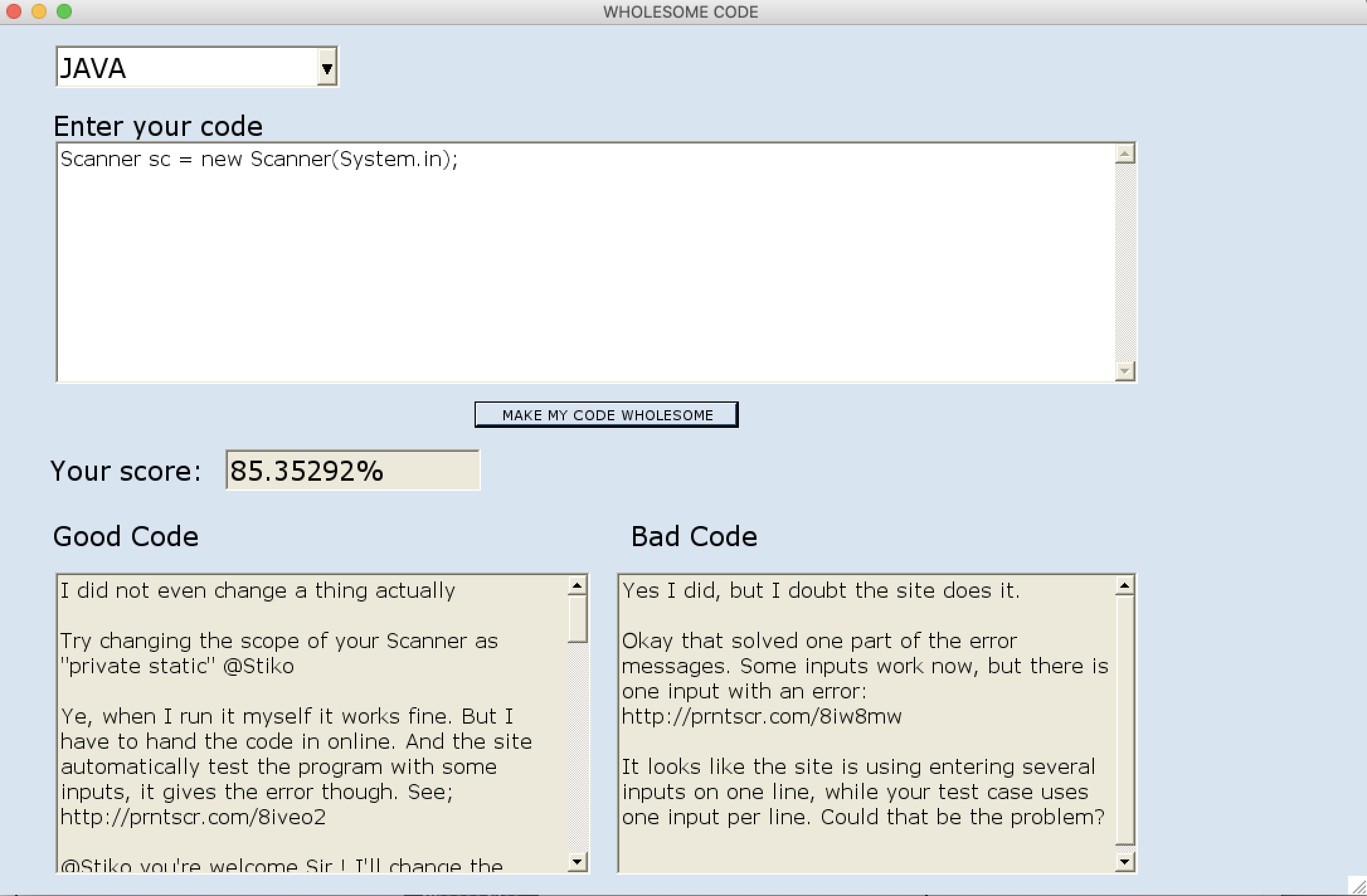Image resolution: width=1367 pixels, height=896 pixels.
Task: Click the code editor scroll-up arrow
Action: coord(1125,154)
